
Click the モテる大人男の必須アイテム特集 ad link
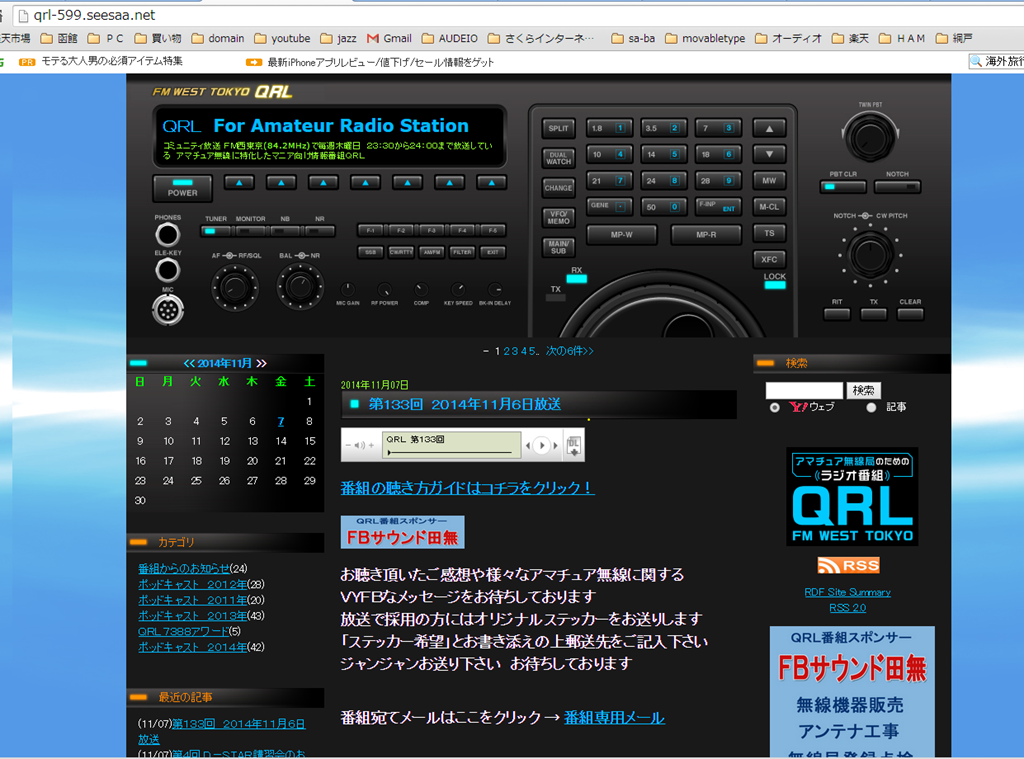point(112,61)
